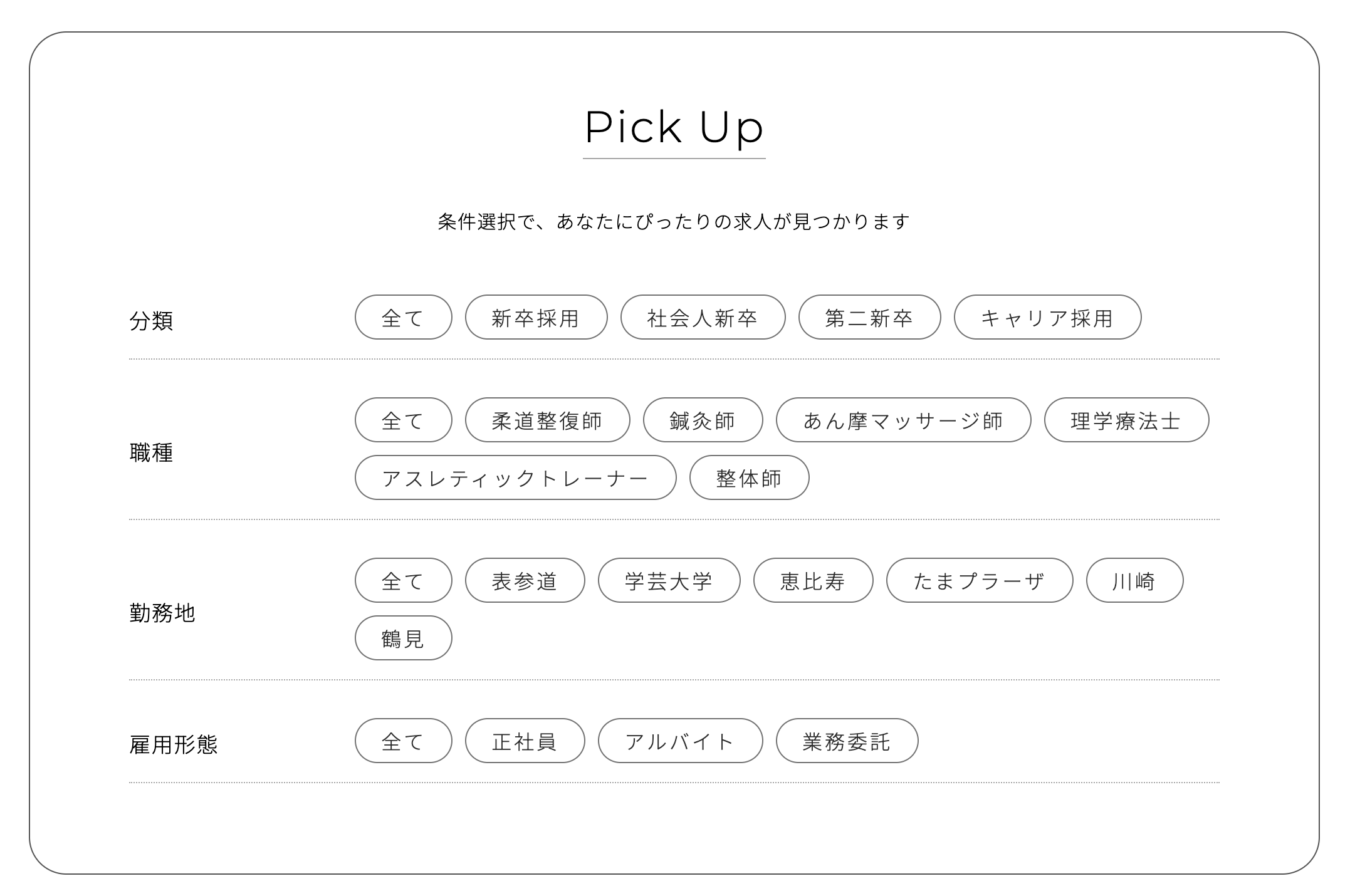The height and width of the screenshot is (896, 1355).
Task: Choose 整体師 filter
Action: pyautogui.click(x=749, y=478)
